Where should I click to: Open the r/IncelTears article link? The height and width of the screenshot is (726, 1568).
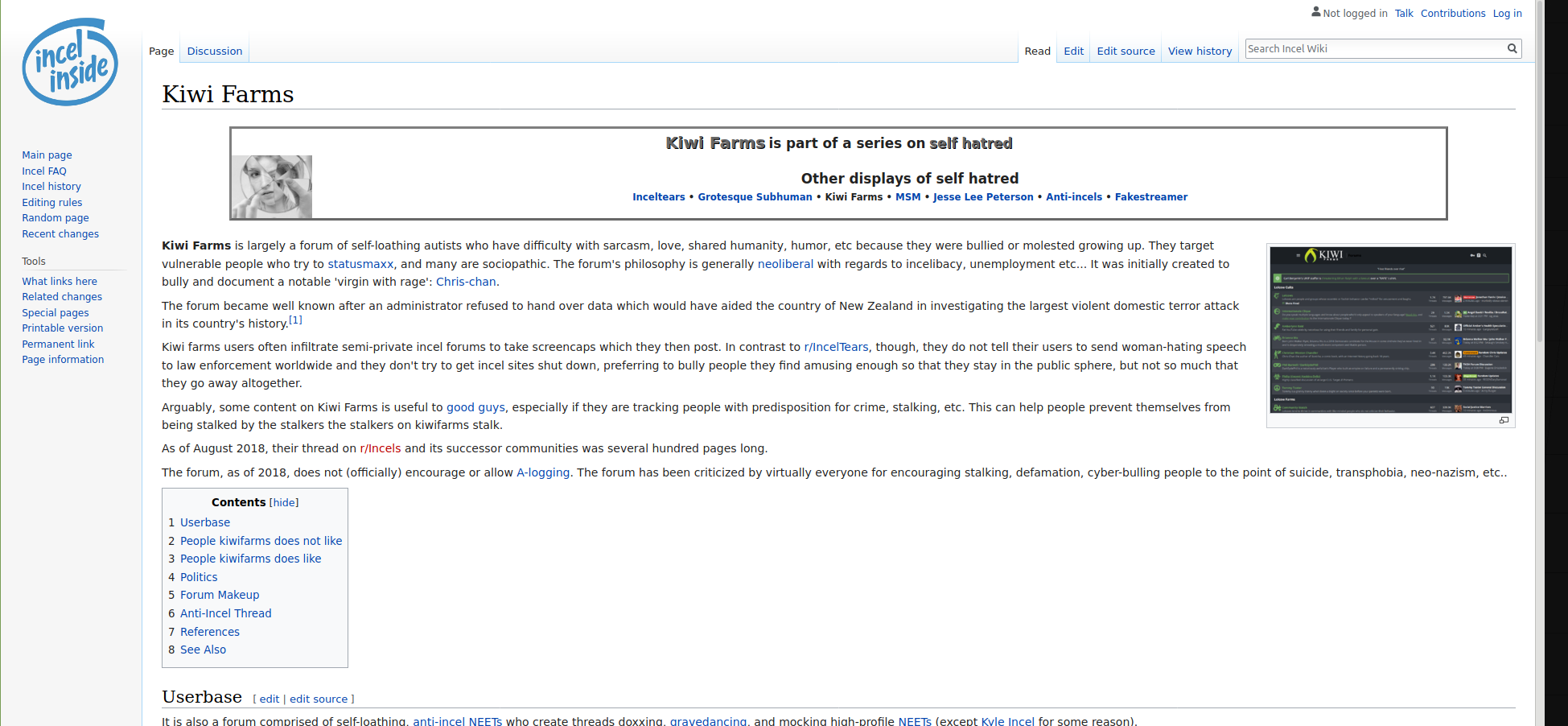pos(836,347)
